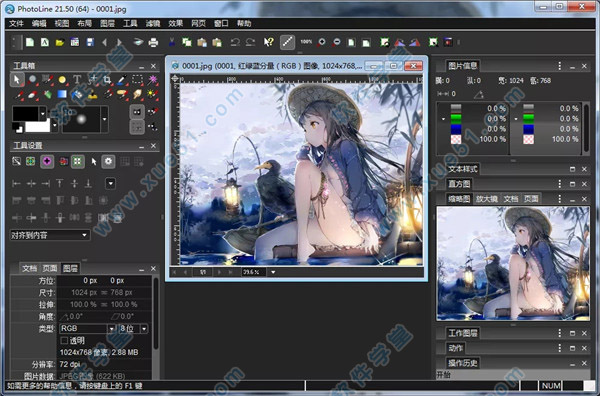This screenshot has height=396, width=600.
Task: Enable the 透明 checkbox
Action: tap(64, 340)
